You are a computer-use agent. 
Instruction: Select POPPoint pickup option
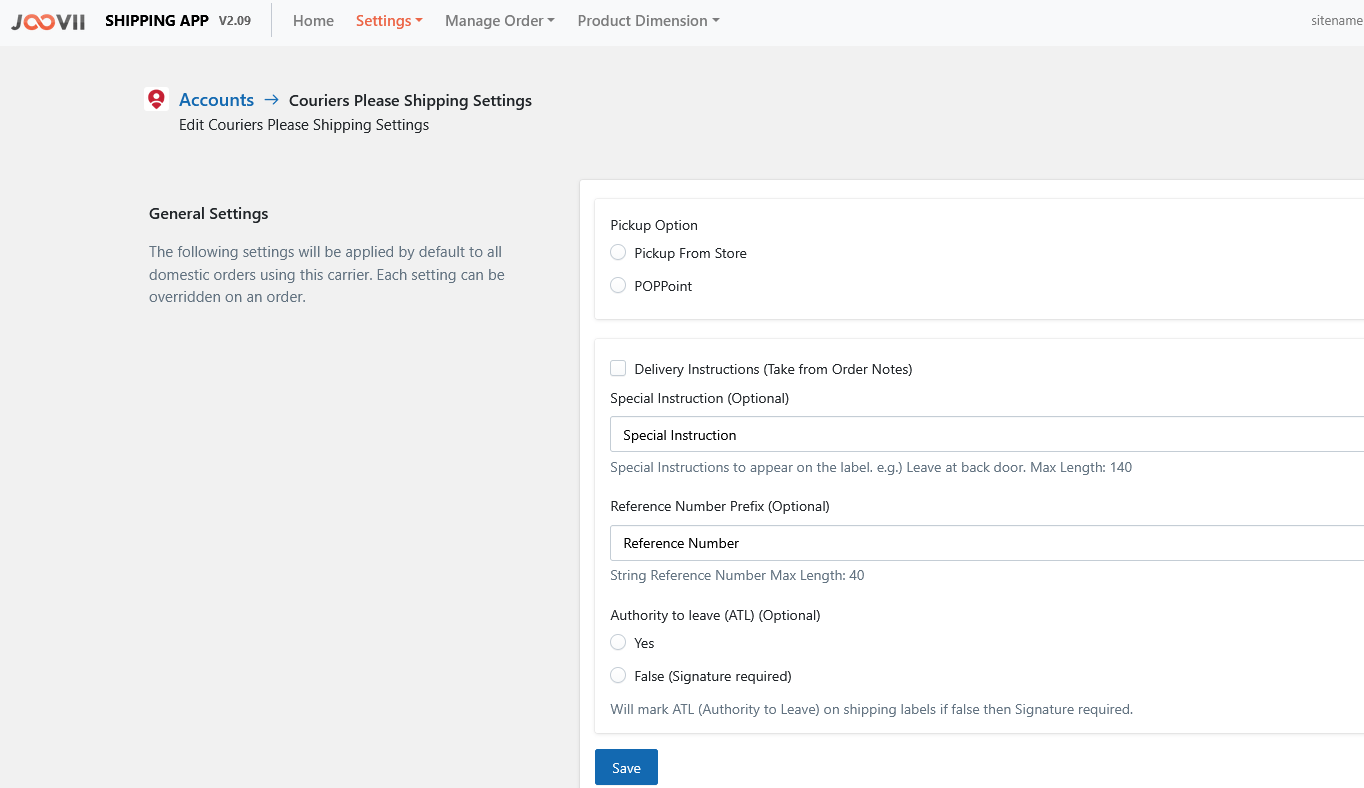pos(618,286)
